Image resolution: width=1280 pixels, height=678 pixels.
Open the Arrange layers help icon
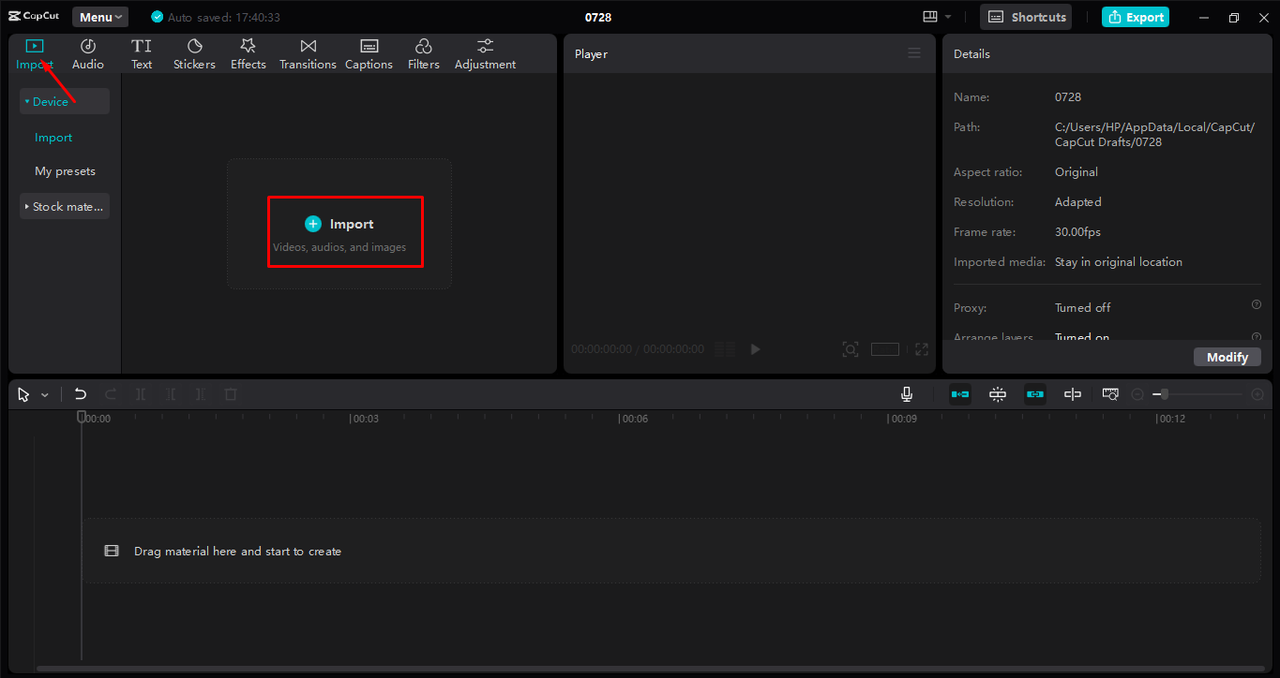tap(1256, 336)
